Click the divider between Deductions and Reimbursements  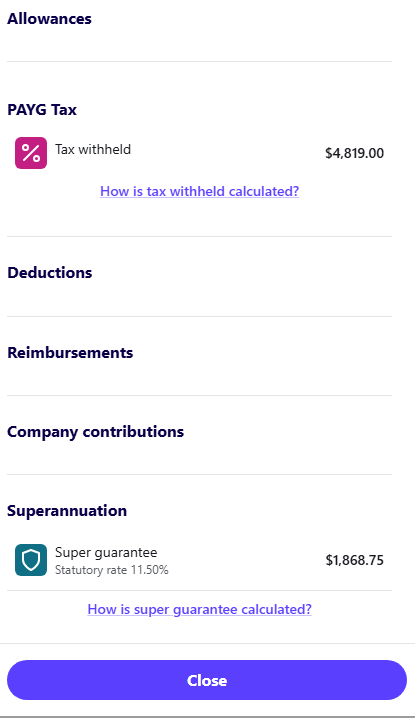(199, 316)
